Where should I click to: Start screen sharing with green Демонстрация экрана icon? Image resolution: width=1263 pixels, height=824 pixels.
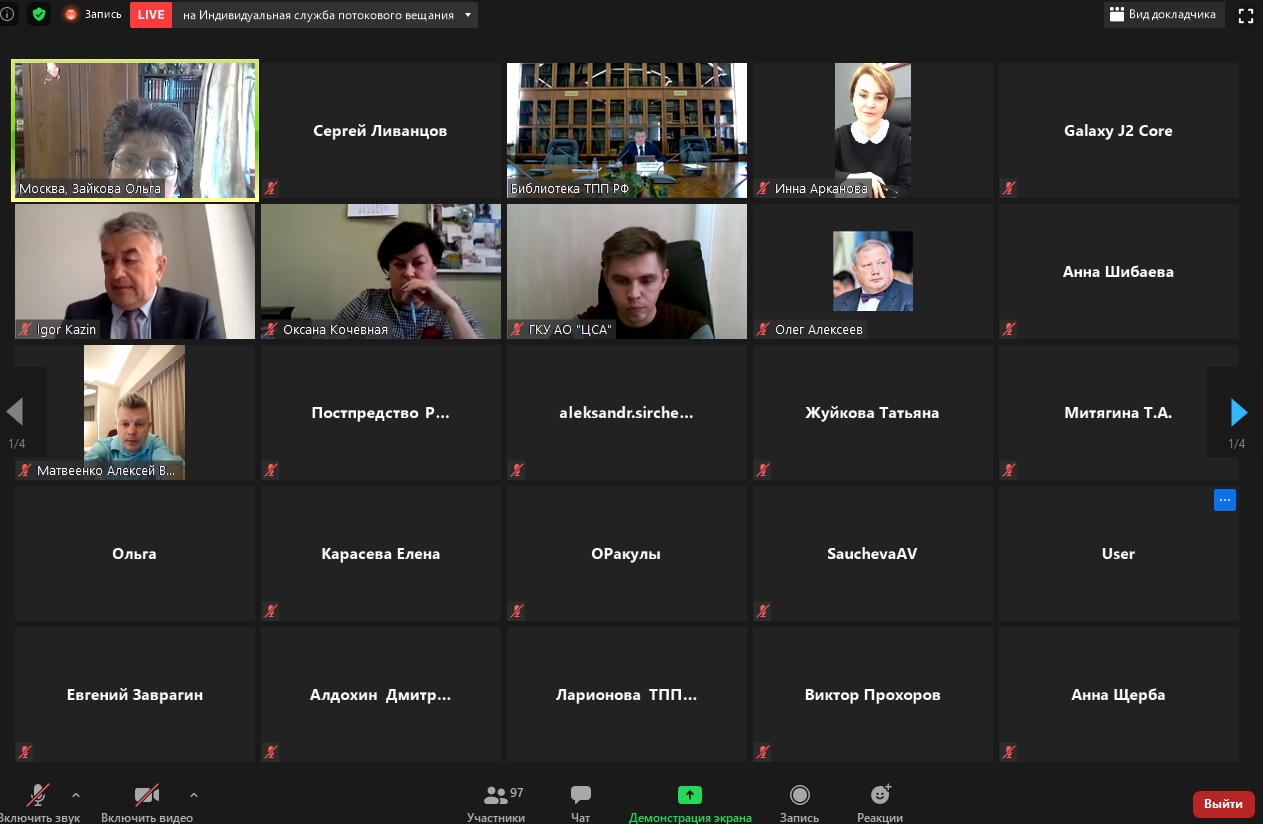689,796
